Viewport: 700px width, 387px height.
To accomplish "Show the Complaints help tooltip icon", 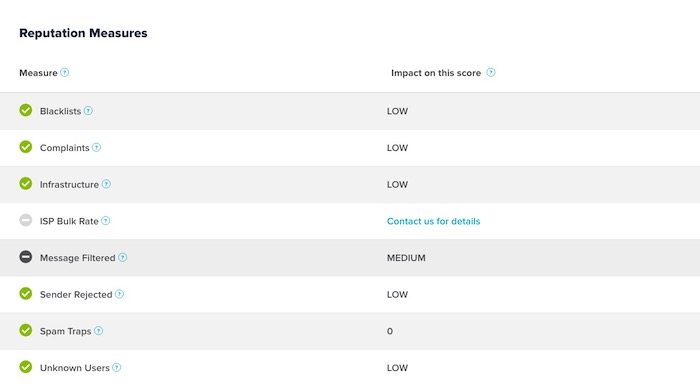I will click(96, 147).
